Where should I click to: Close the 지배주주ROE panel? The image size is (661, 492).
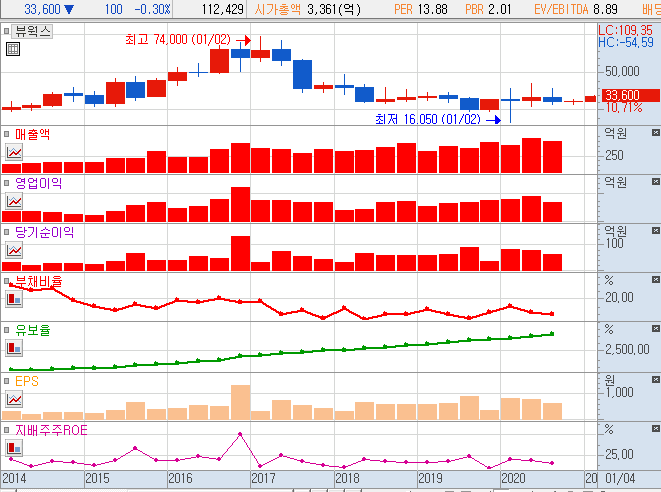[x=656, y=429]
